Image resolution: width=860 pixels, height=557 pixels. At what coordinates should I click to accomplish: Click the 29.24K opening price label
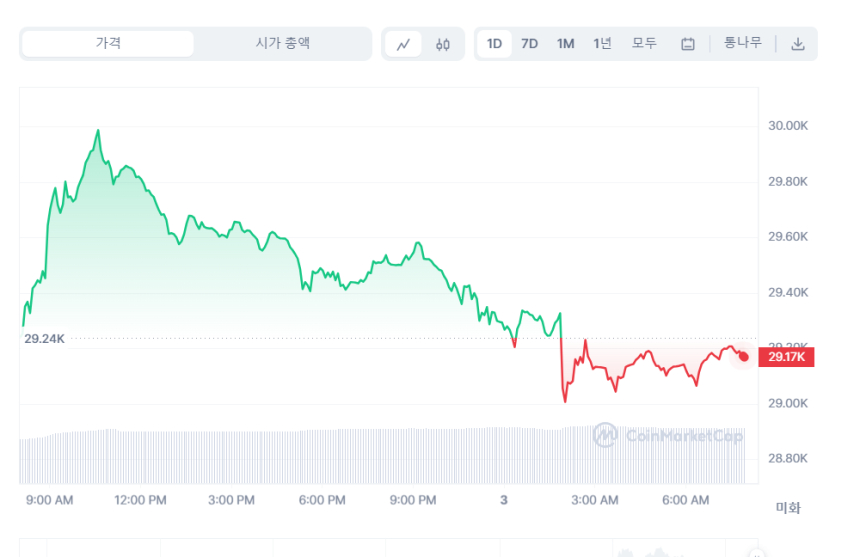click(x=44, y=339)
